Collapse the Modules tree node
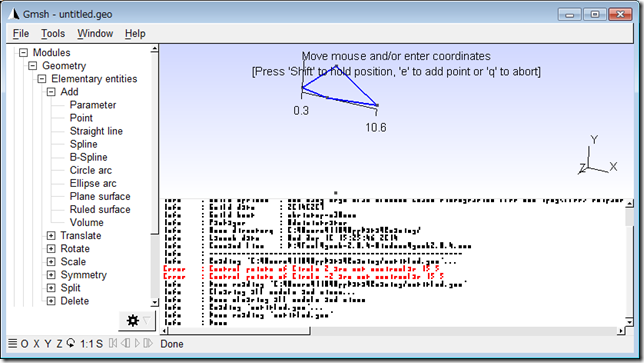This screenshot has height=363, width=644. pyautogui.click(x=23, y=53)
